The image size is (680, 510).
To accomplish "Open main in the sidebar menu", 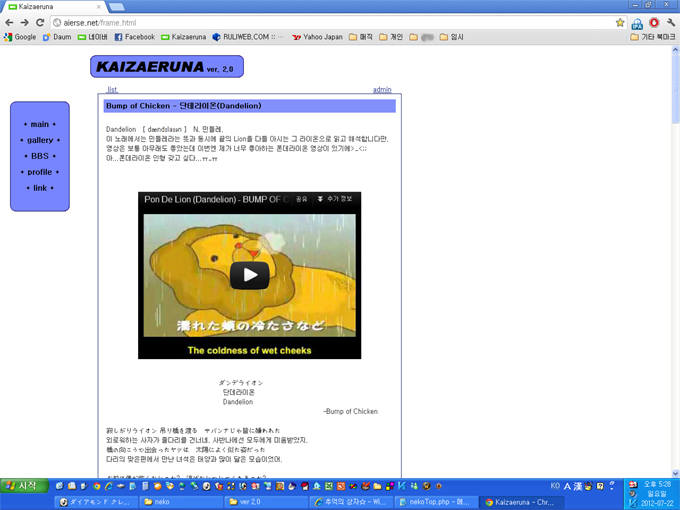I will (39, 124).
